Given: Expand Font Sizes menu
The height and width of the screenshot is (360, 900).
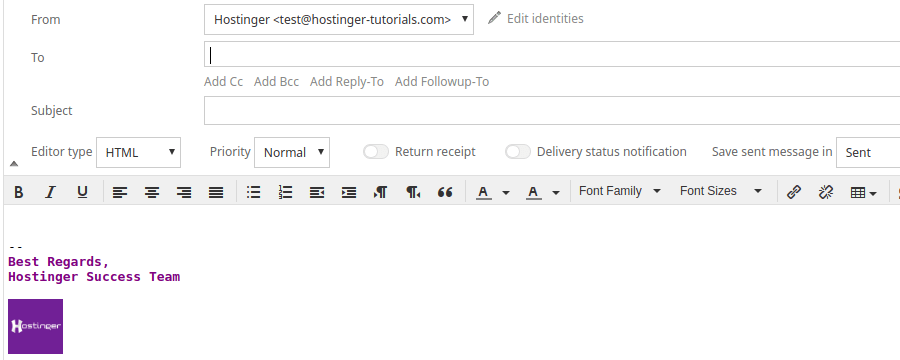Looking at the screenshot, I should pos(721,191).
